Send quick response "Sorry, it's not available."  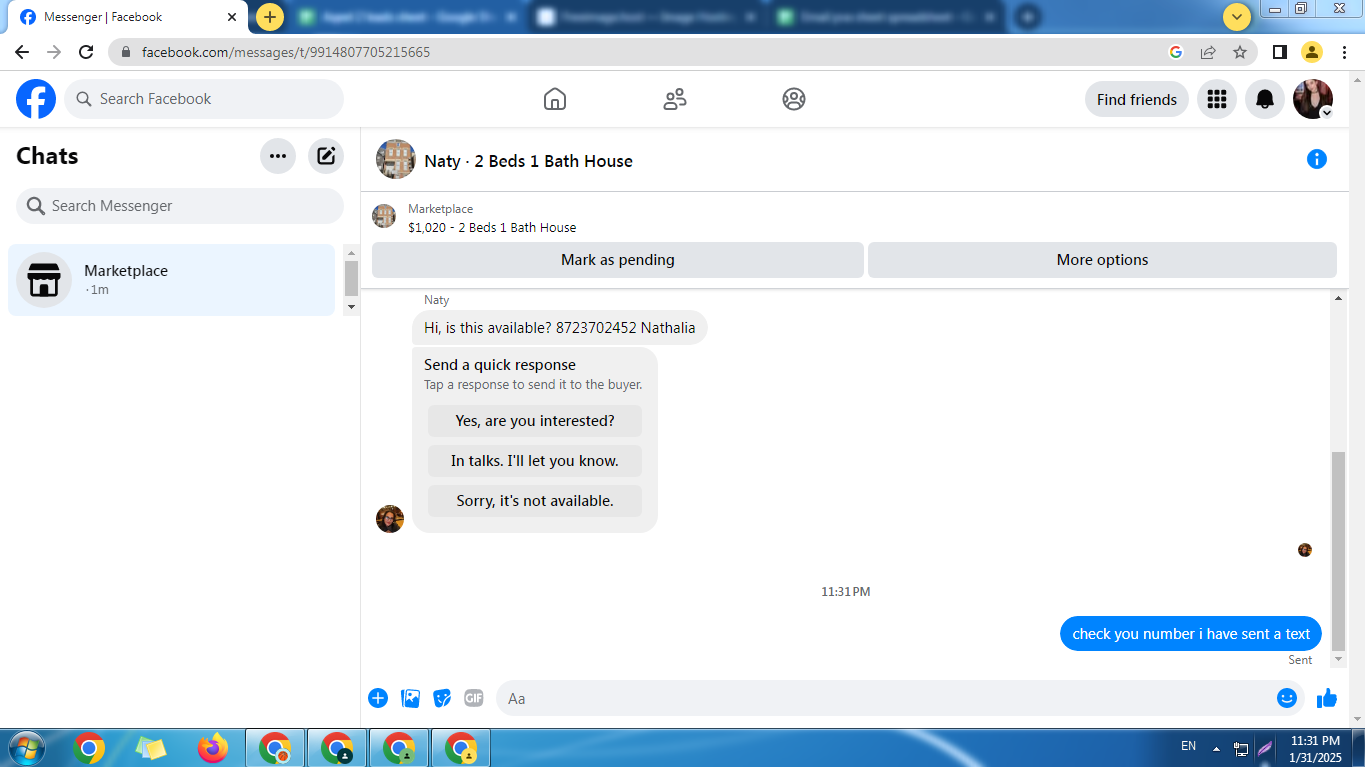[x=535, y=501]
